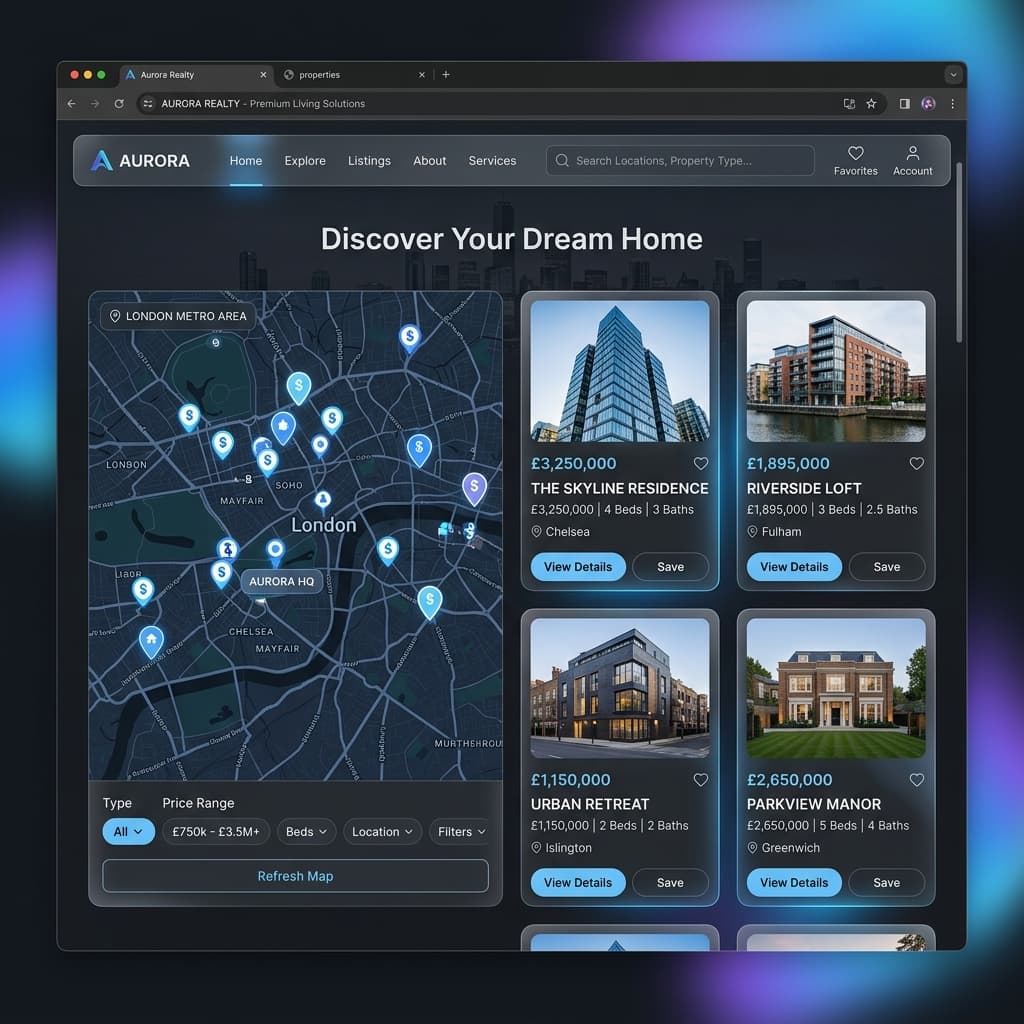Expand the browser tab list chevron
The image size is (1024, 1024).
point(953,75)
